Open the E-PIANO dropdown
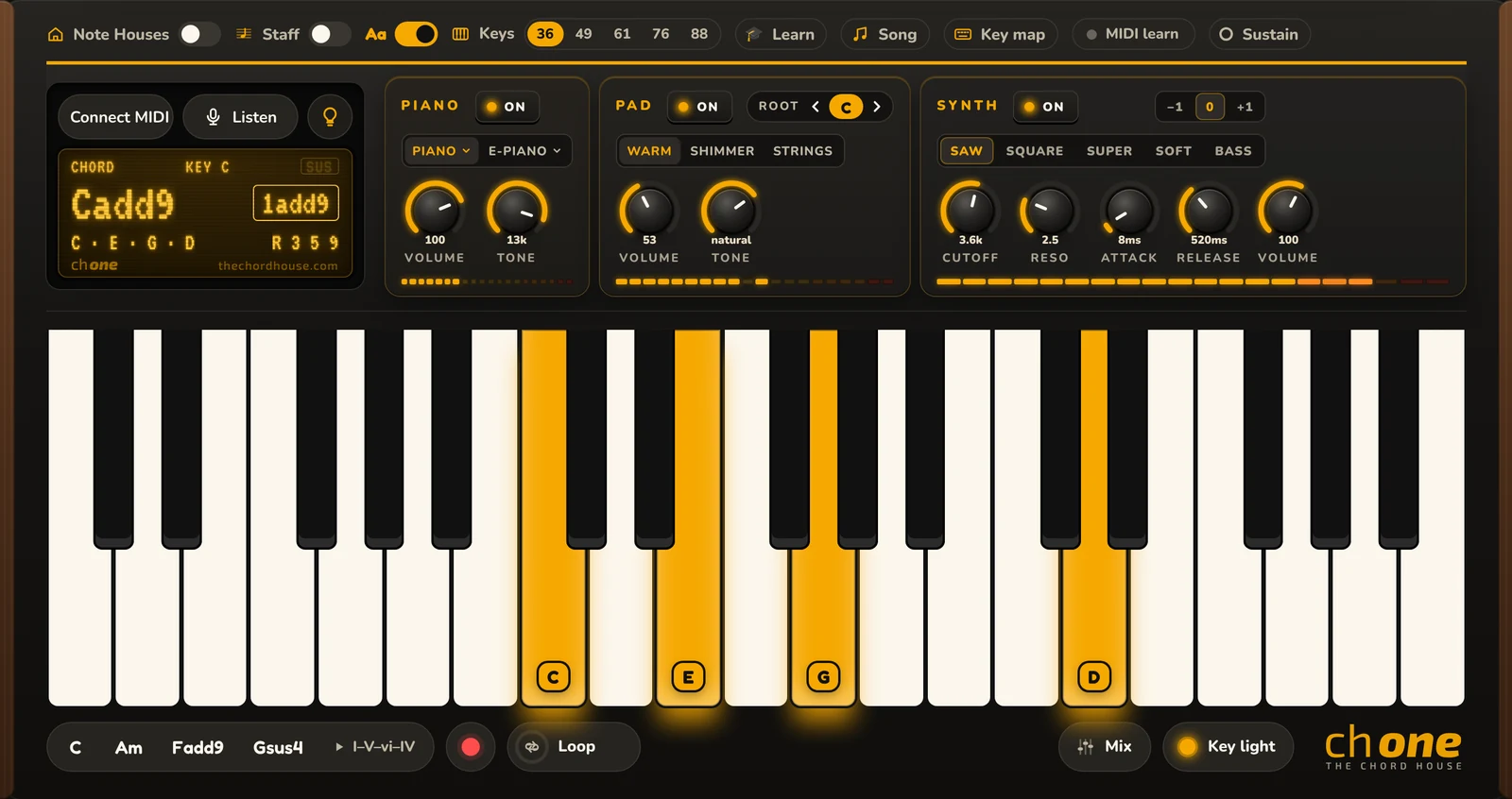This screenshot has height=799, width=1512. click(x=524, y=151)
